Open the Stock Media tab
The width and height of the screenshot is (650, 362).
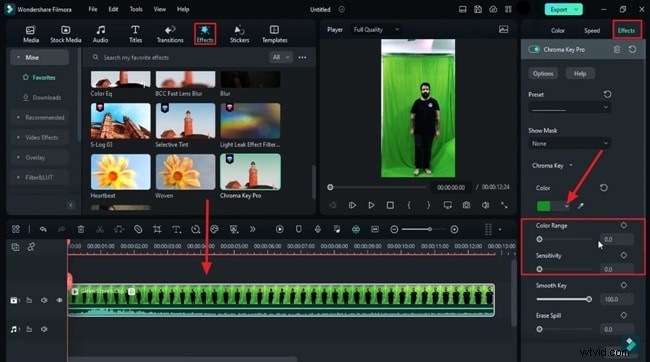tap(65, 34)
